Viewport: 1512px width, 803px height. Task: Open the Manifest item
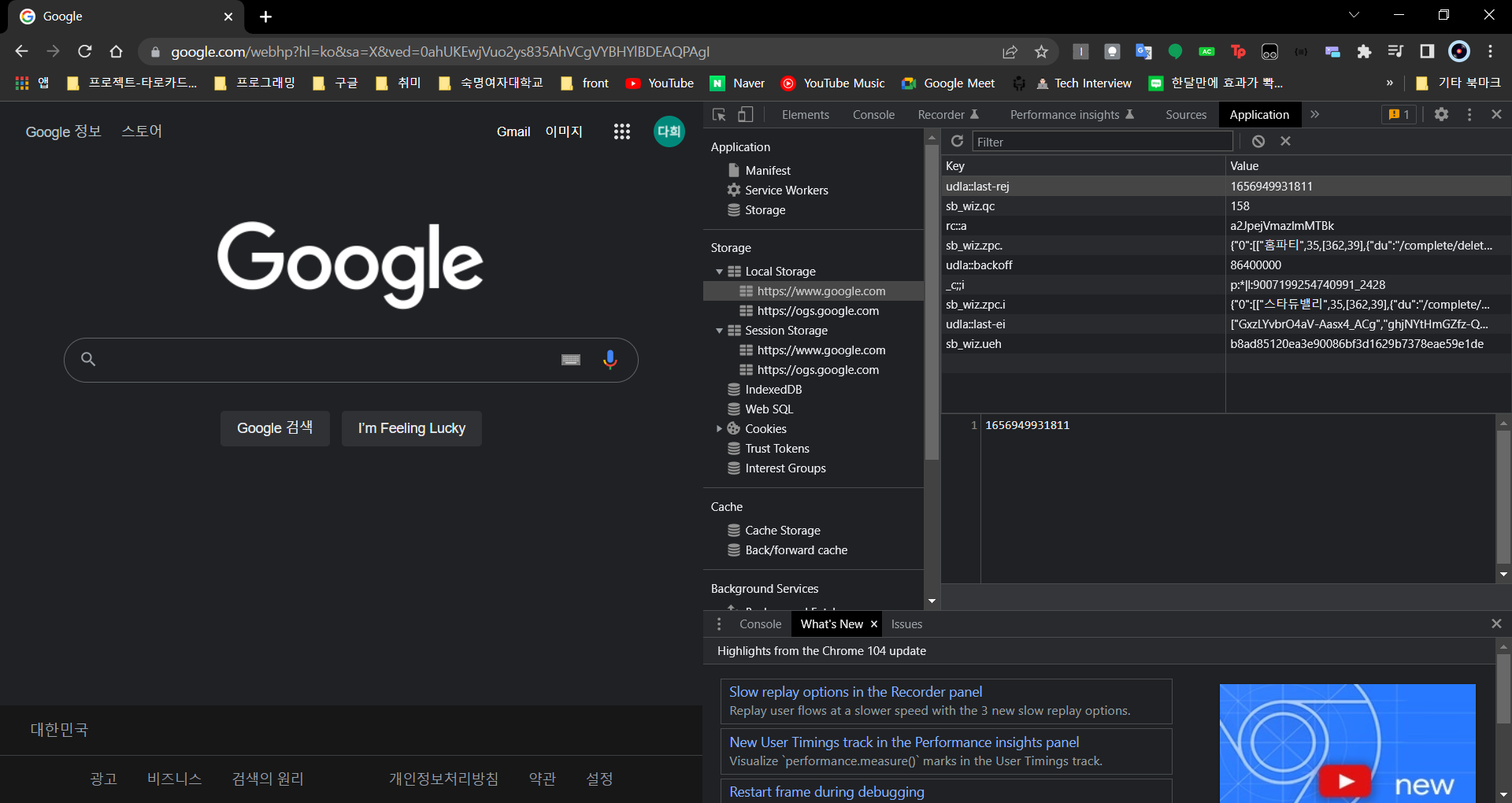tap(768, 171)
